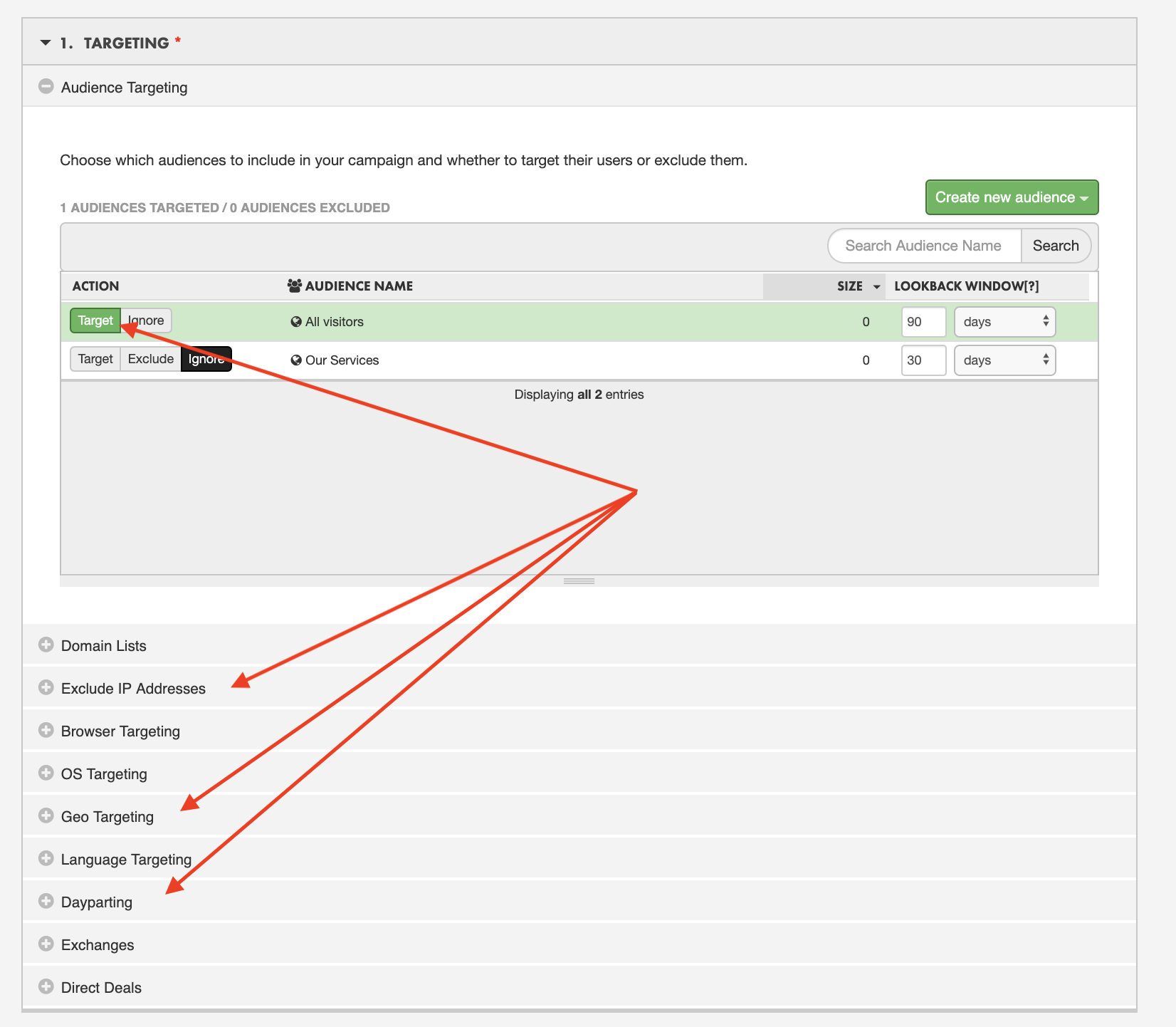Set All visitors to Target

coord(95,320)
